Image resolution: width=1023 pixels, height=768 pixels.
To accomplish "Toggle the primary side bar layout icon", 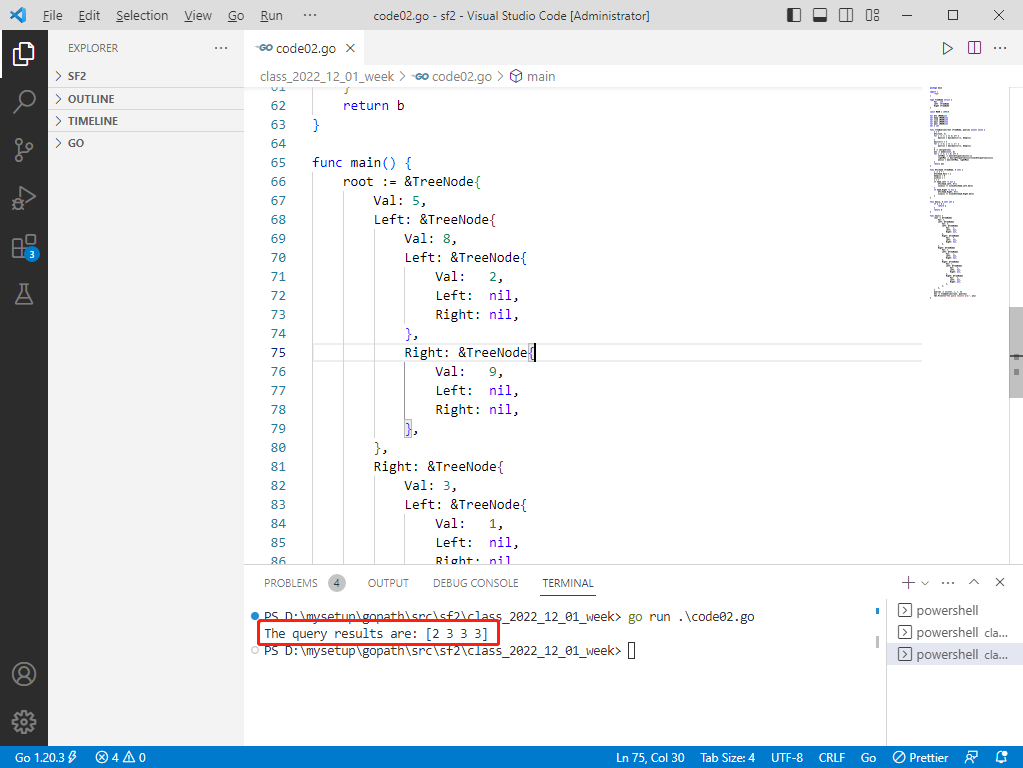I will tap(794, 15).
